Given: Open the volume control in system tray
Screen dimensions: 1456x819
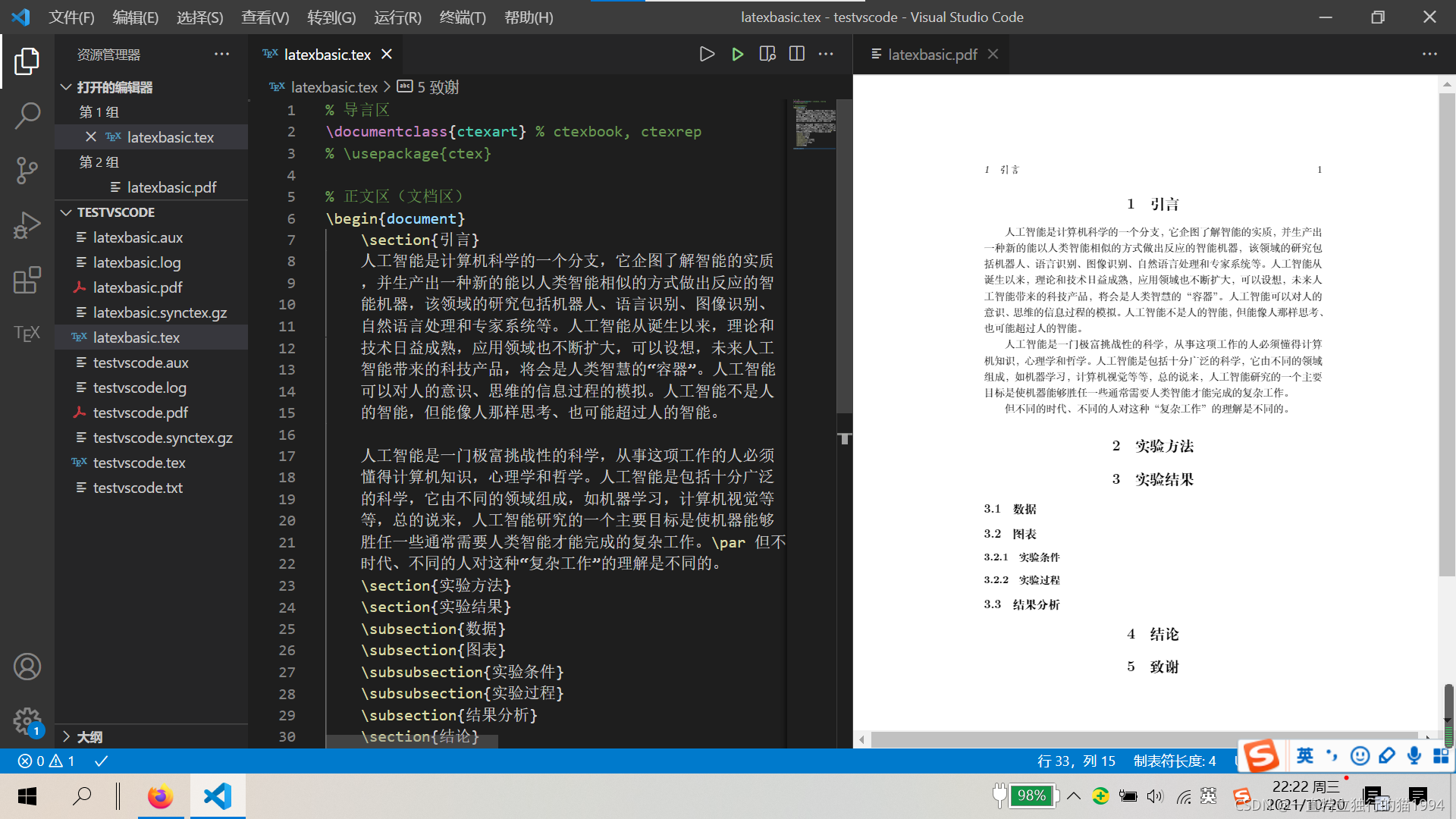Looking at the screenshot, I should 1155,796.
